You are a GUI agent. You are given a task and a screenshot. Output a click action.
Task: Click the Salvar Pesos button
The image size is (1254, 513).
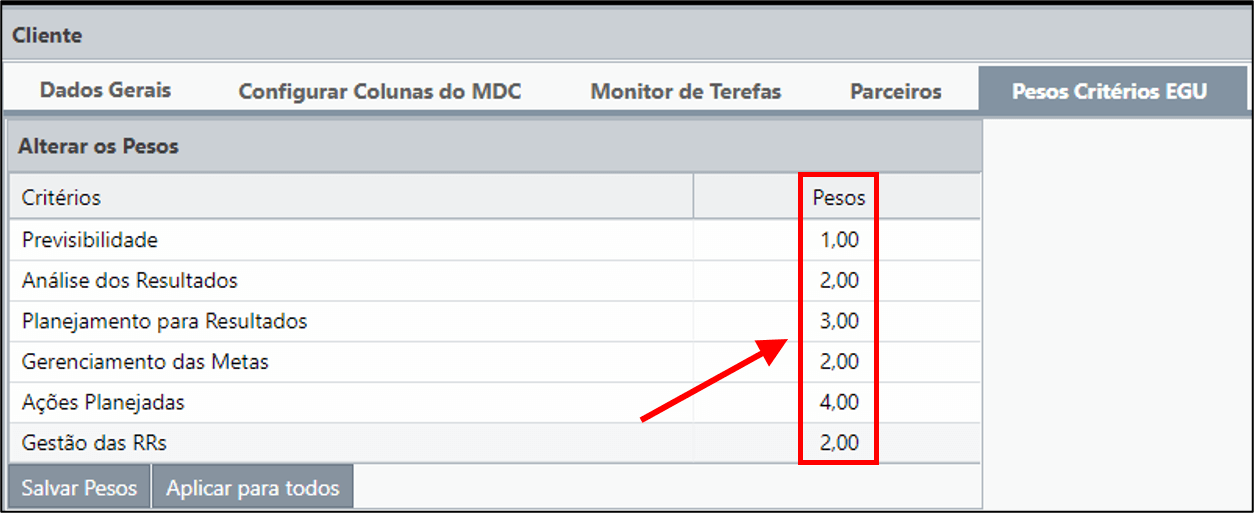pos(79,488)
